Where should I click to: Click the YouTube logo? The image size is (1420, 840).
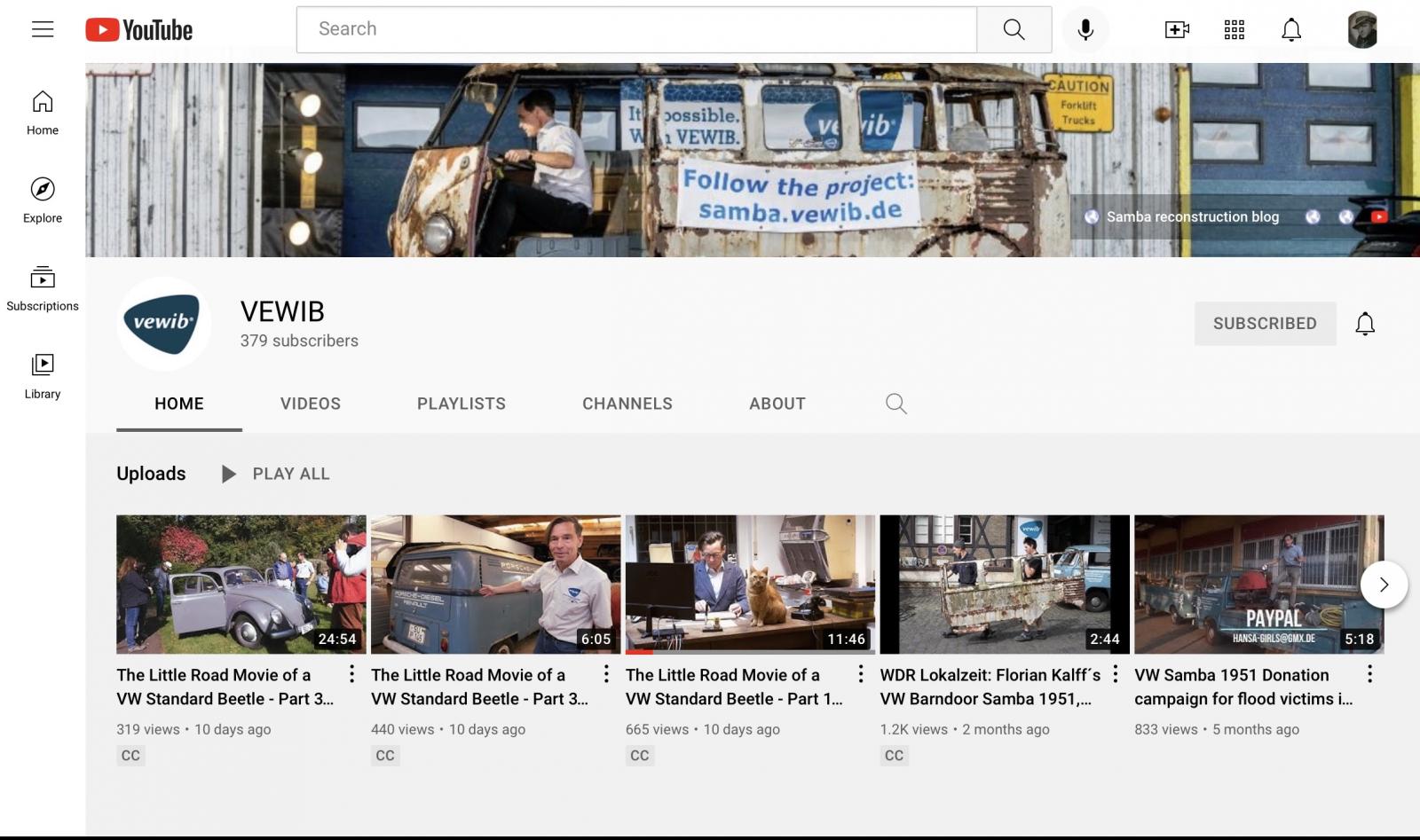pos(138,29)
